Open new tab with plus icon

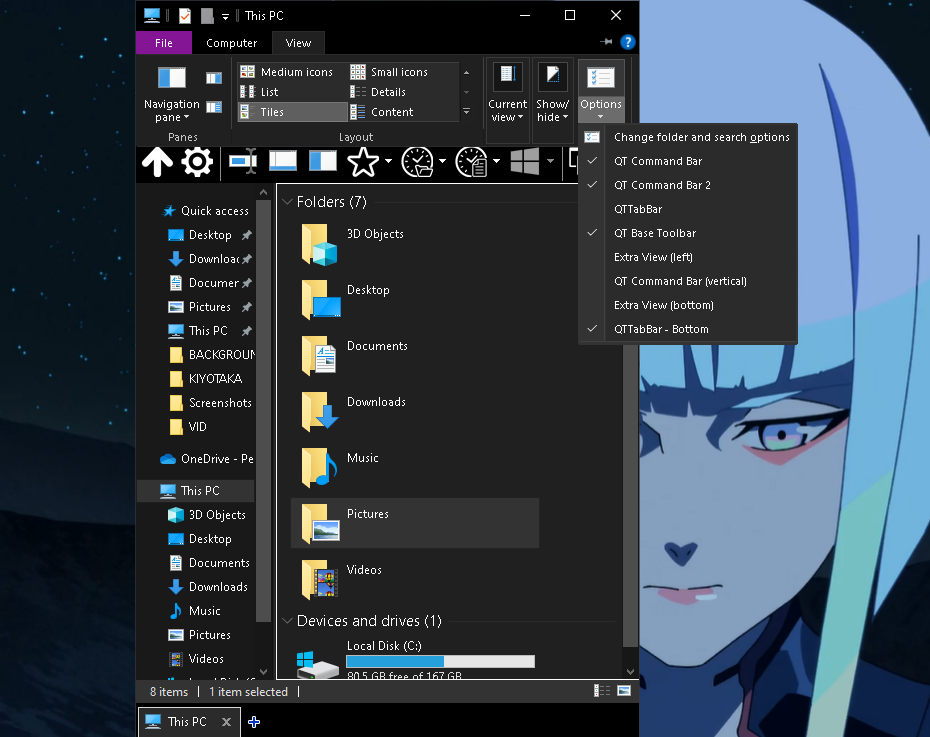pyautogui.click(x=254, y=722)
